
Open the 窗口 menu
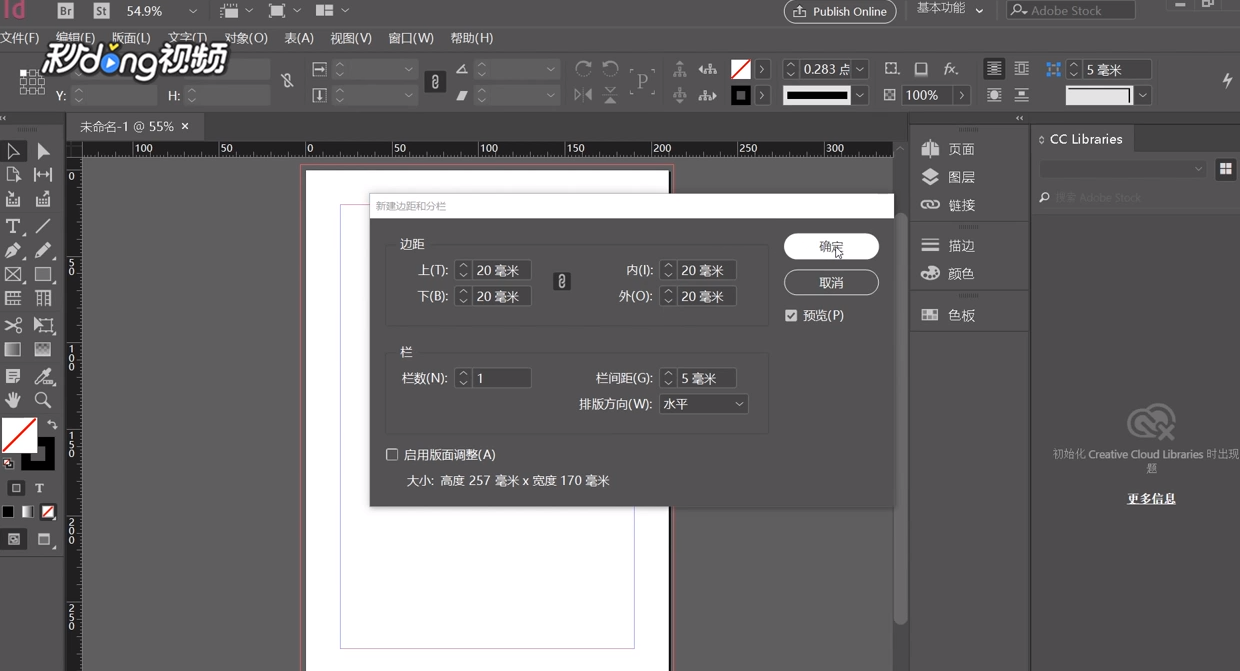click(411, 38)
